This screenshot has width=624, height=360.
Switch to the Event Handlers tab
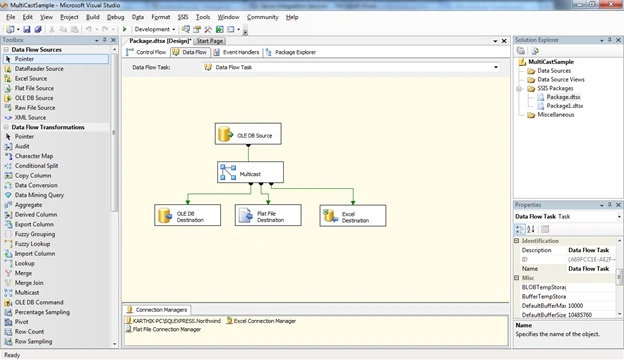236,52
